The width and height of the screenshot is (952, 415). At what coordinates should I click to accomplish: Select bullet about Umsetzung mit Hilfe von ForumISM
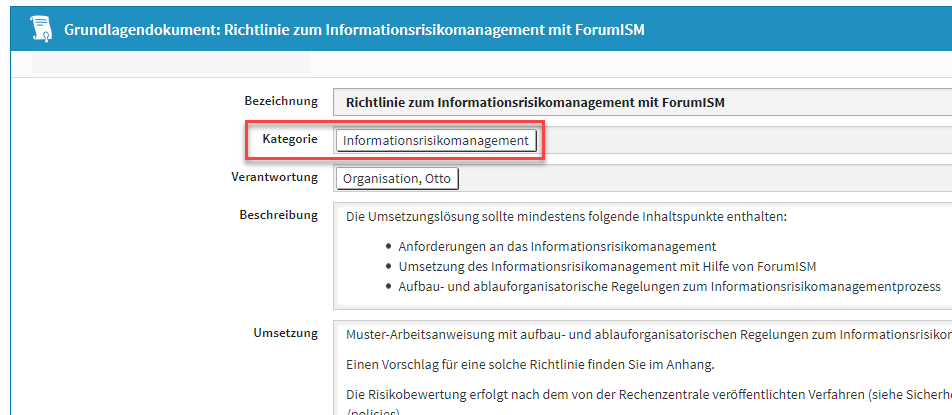[576, 266]
